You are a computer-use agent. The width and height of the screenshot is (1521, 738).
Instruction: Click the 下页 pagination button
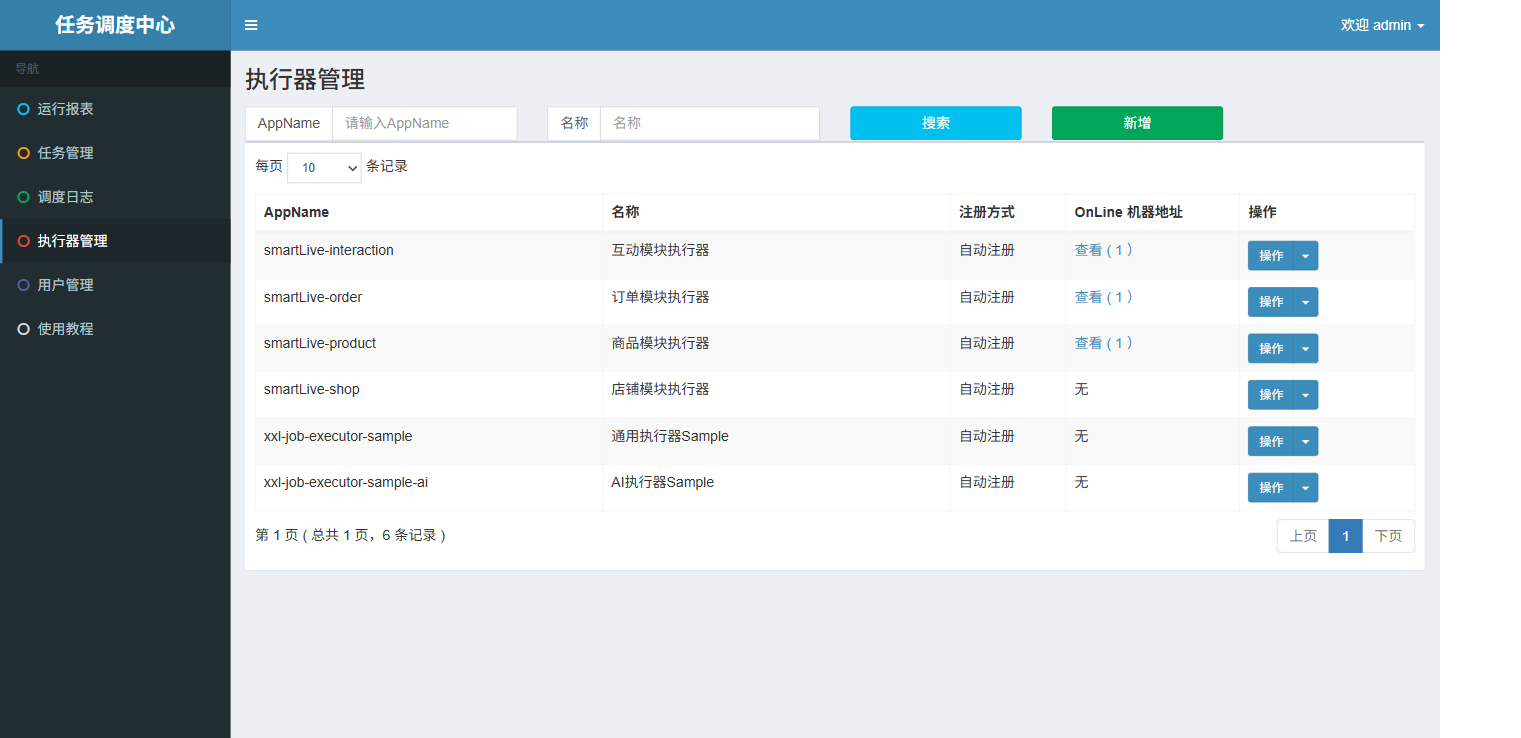(1388, 536)
